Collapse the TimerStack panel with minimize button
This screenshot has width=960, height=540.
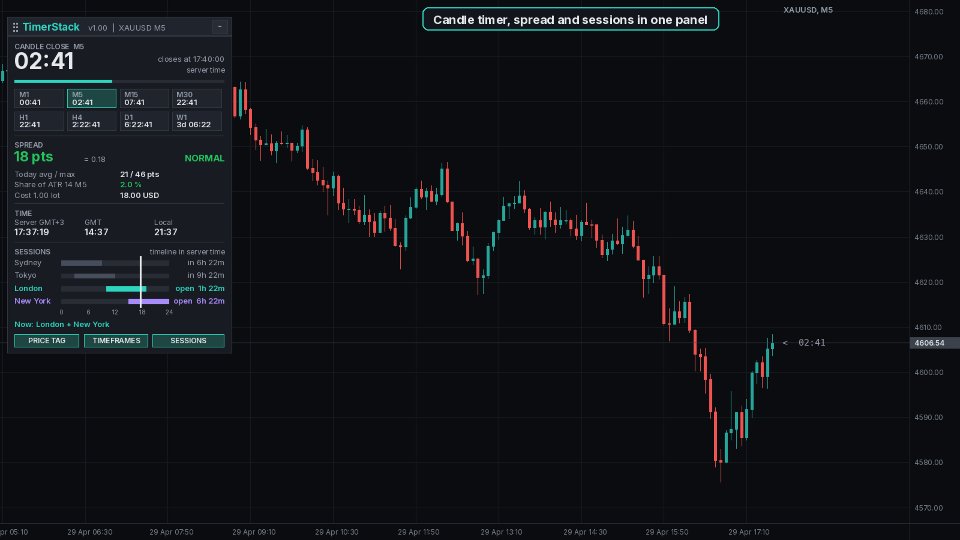(x=220, y=27)
